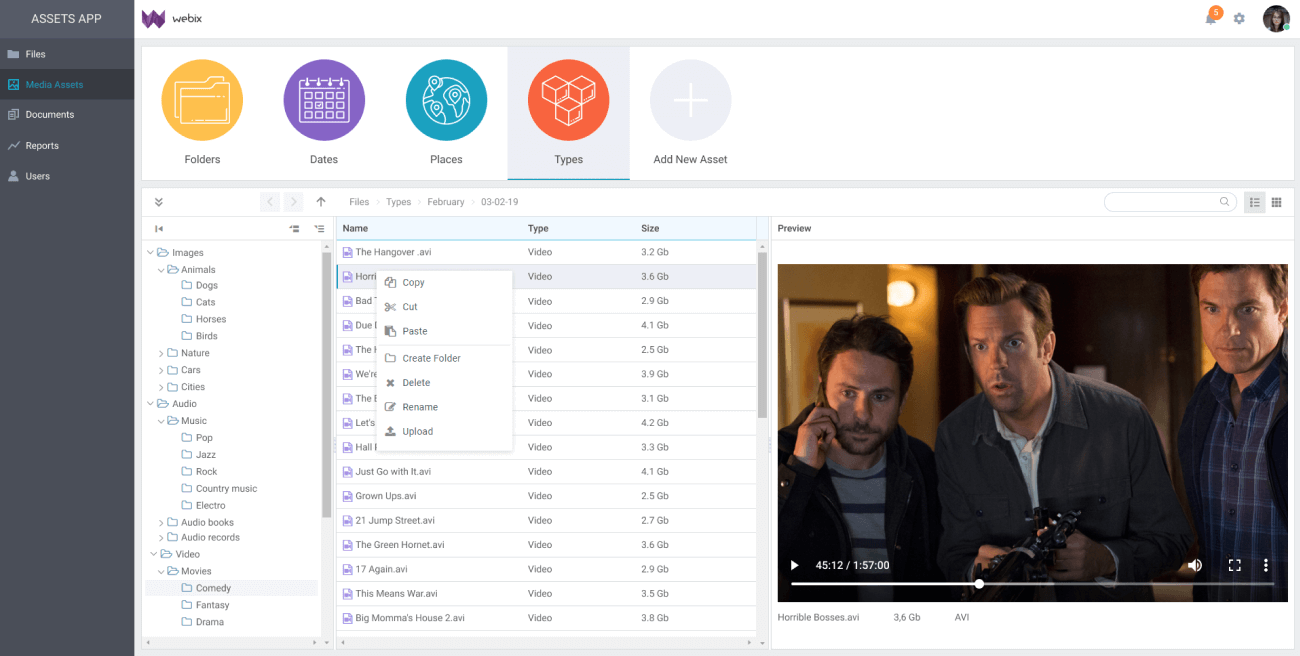Select Rename in the context menu

(444, 407)
